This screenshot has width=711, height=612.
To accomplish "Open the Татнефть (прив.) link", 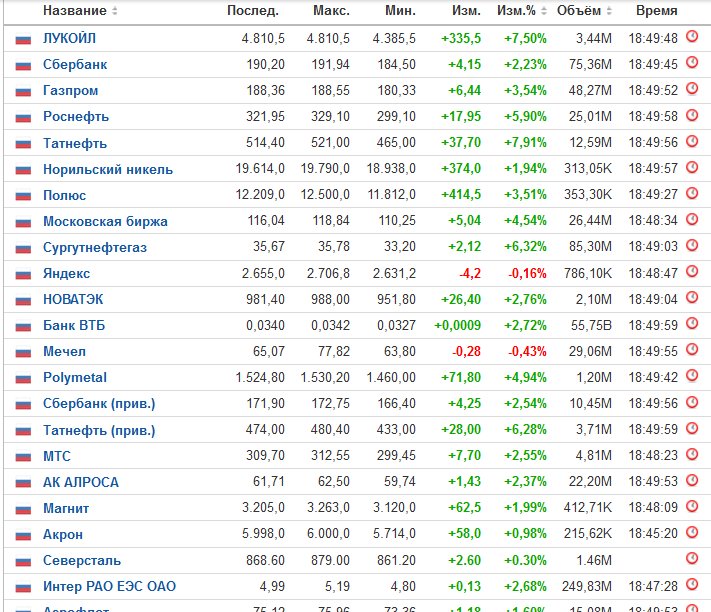I will coord(99,430).
